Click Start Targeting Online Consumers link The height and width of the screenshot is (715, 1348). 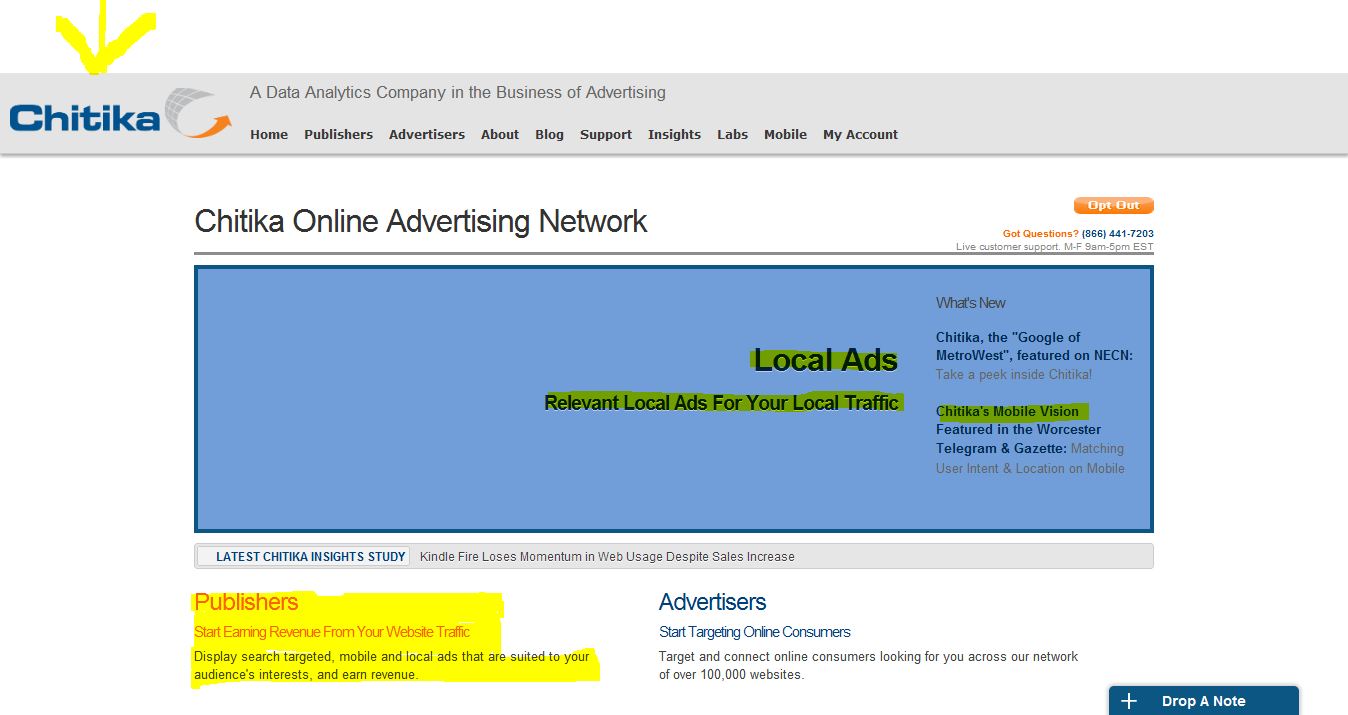click(755, 632)
